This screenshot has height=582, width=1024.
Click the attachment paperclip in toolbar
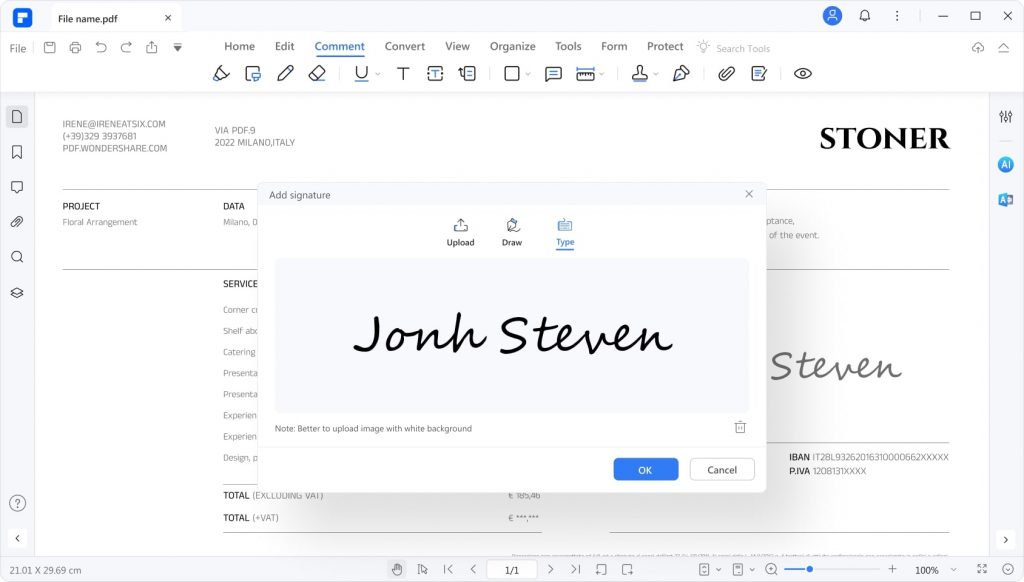(x=727, y=73)
